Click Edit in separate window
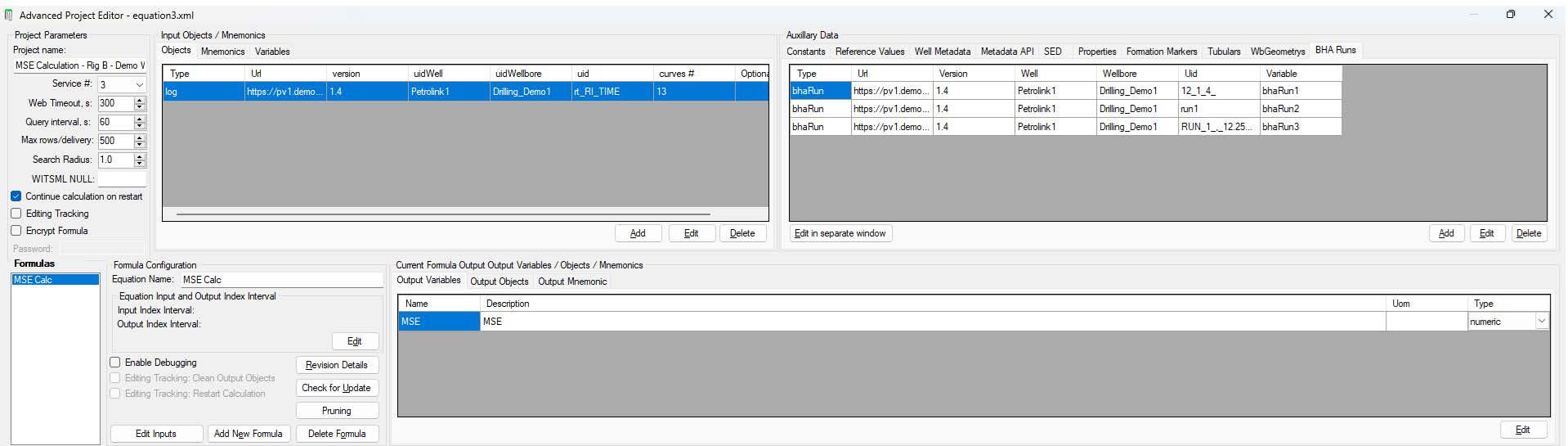Image resolution: width=1568 pixels, height=446 pixels. (840, 233)
